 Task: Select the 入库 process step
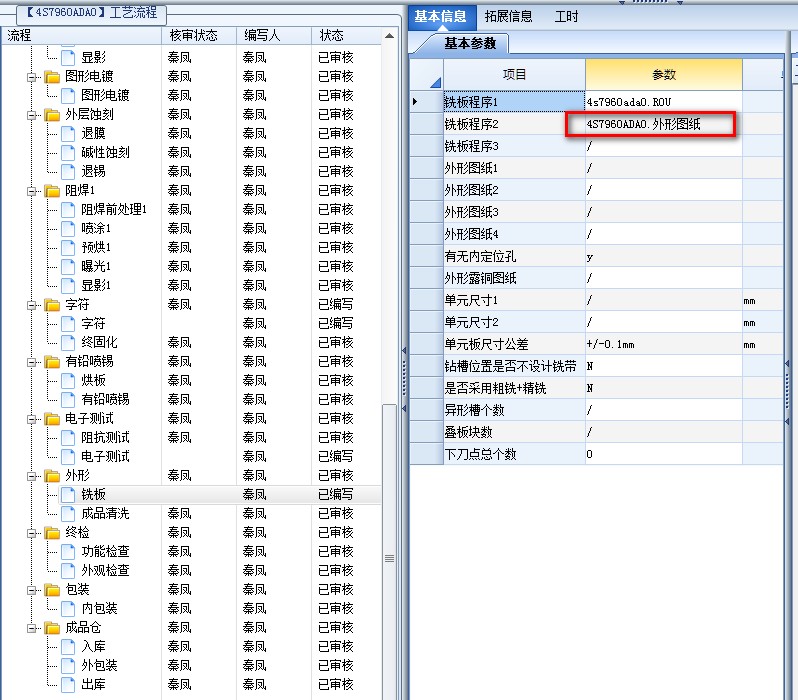click(x=93, y=647)
